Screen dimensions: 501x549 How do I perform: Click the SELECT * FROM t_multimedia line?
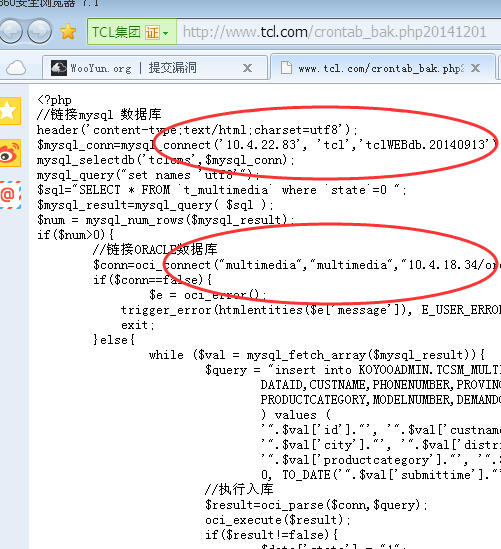coord(222,190)
